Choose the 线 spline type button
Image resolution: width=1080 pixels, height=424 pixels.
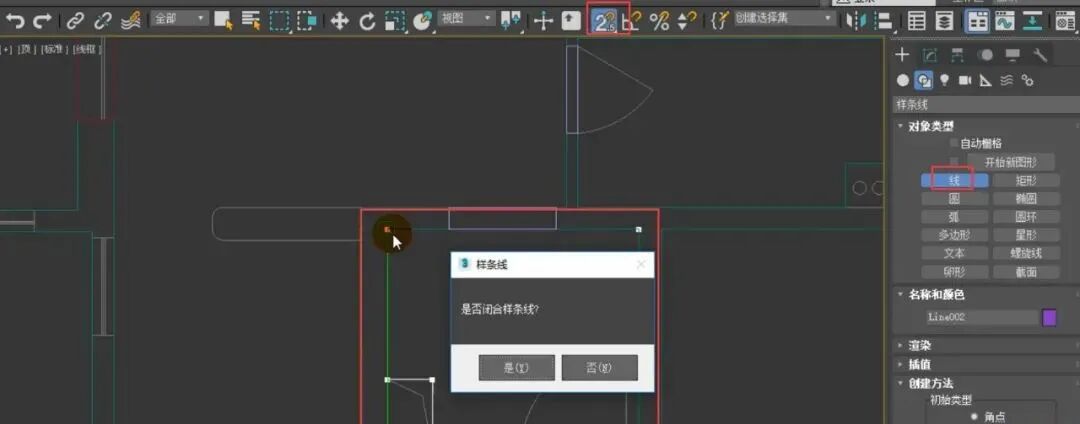point(955,180)
